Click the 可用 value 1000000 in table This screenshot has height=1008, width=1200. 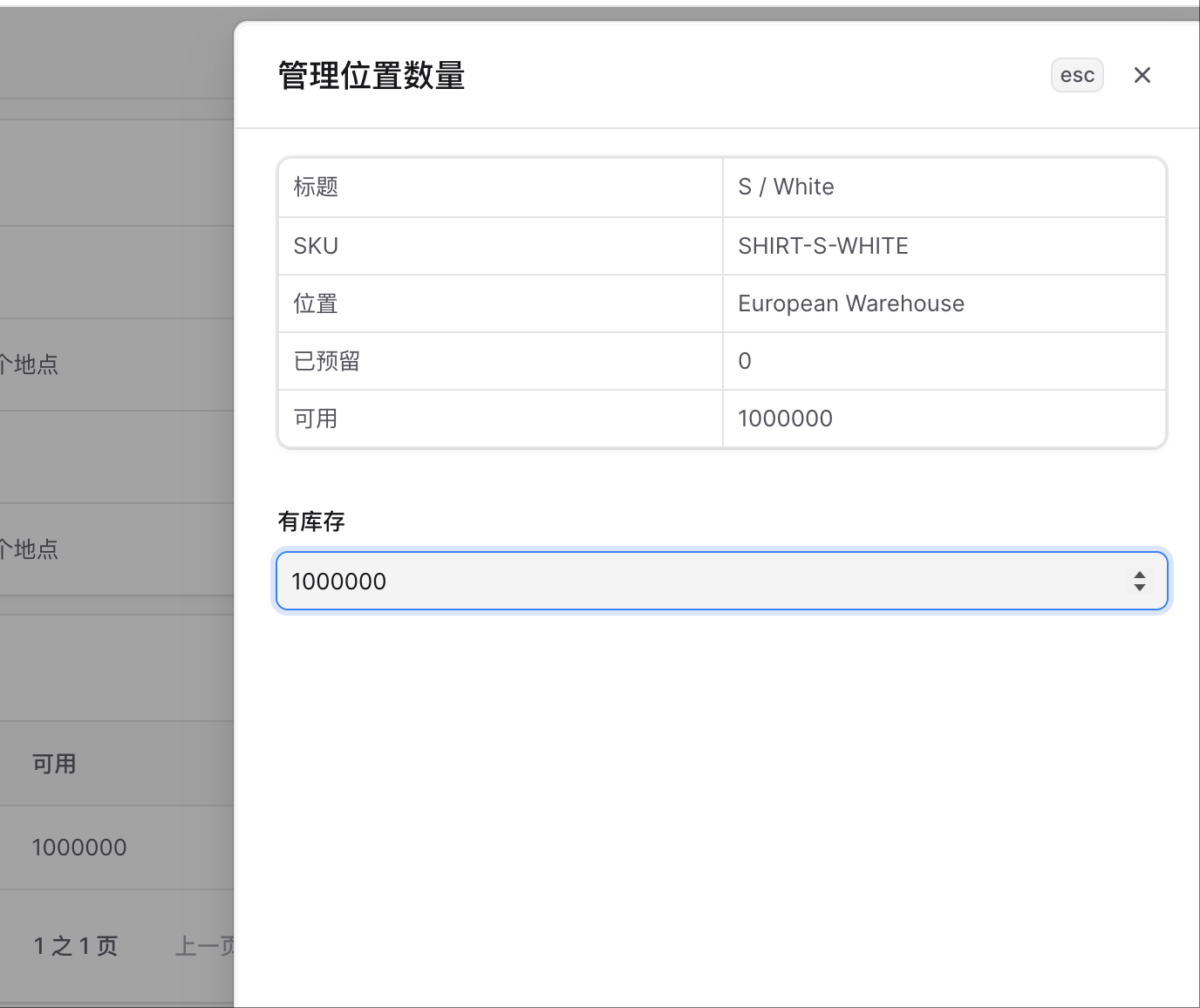point(785,419)
